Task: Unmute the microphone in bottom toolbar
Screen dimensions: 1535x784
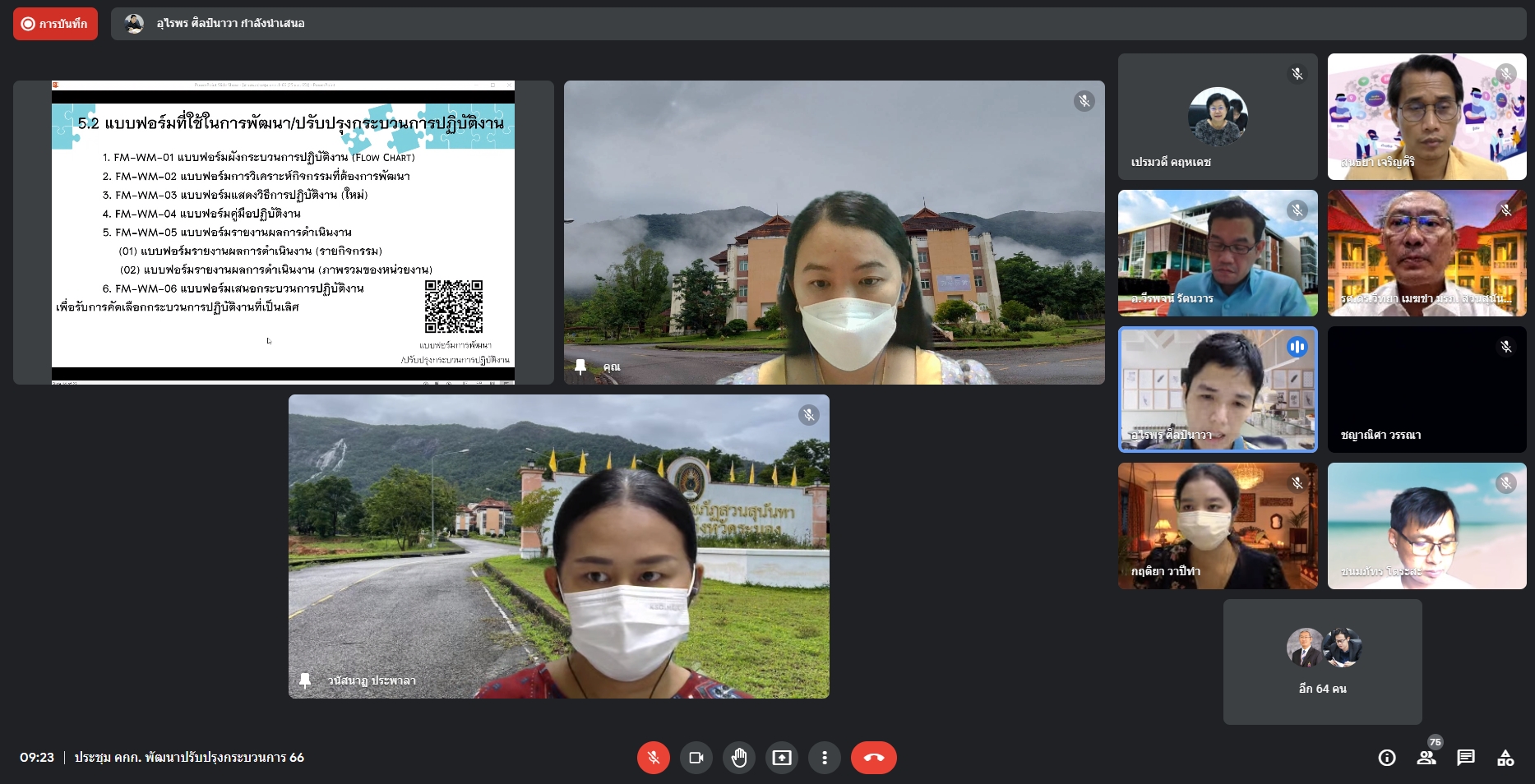Action: 653,758
